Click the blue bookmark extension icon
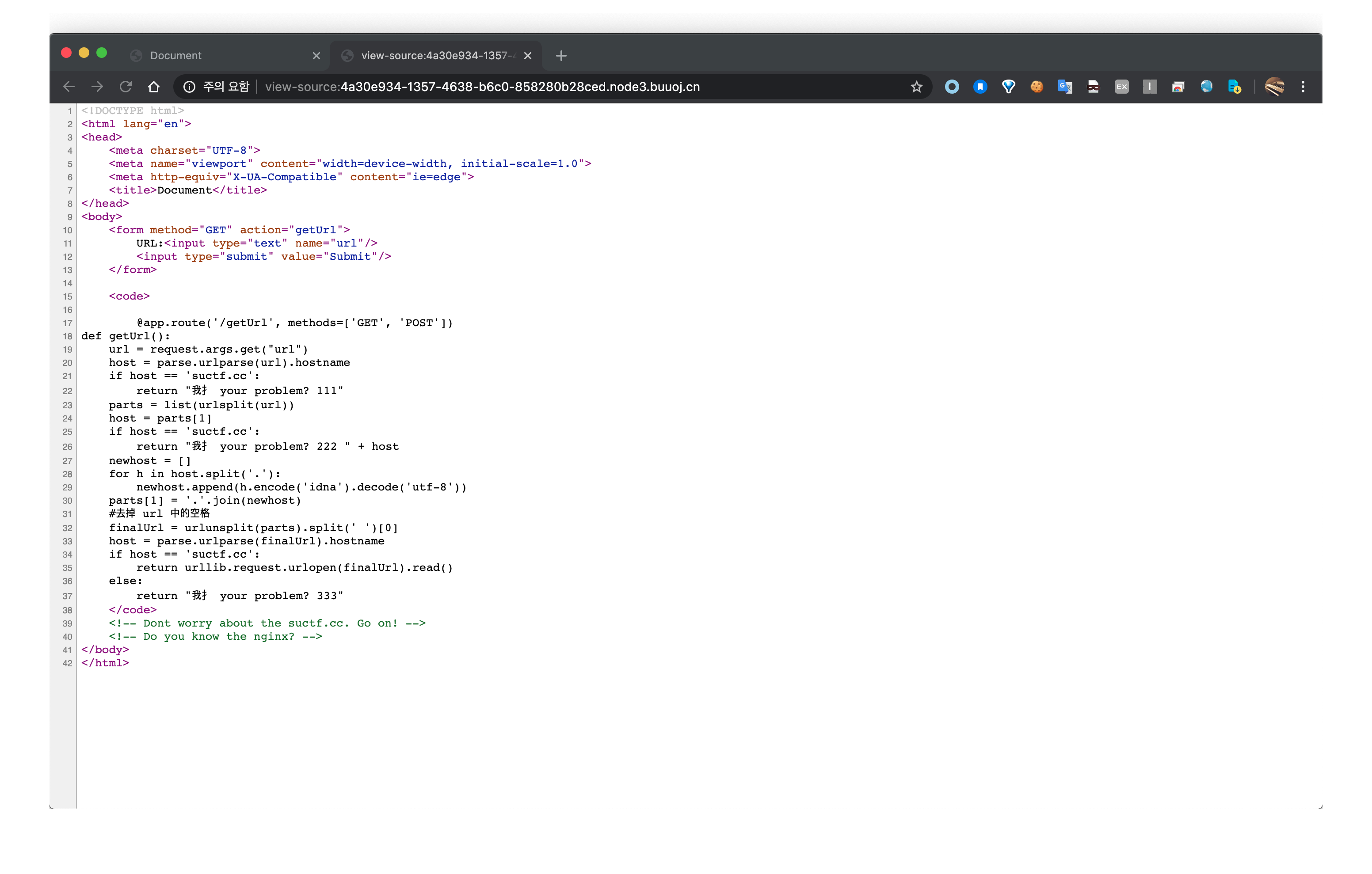Screen dimensions: 1372x874 (x=980, y=87)
